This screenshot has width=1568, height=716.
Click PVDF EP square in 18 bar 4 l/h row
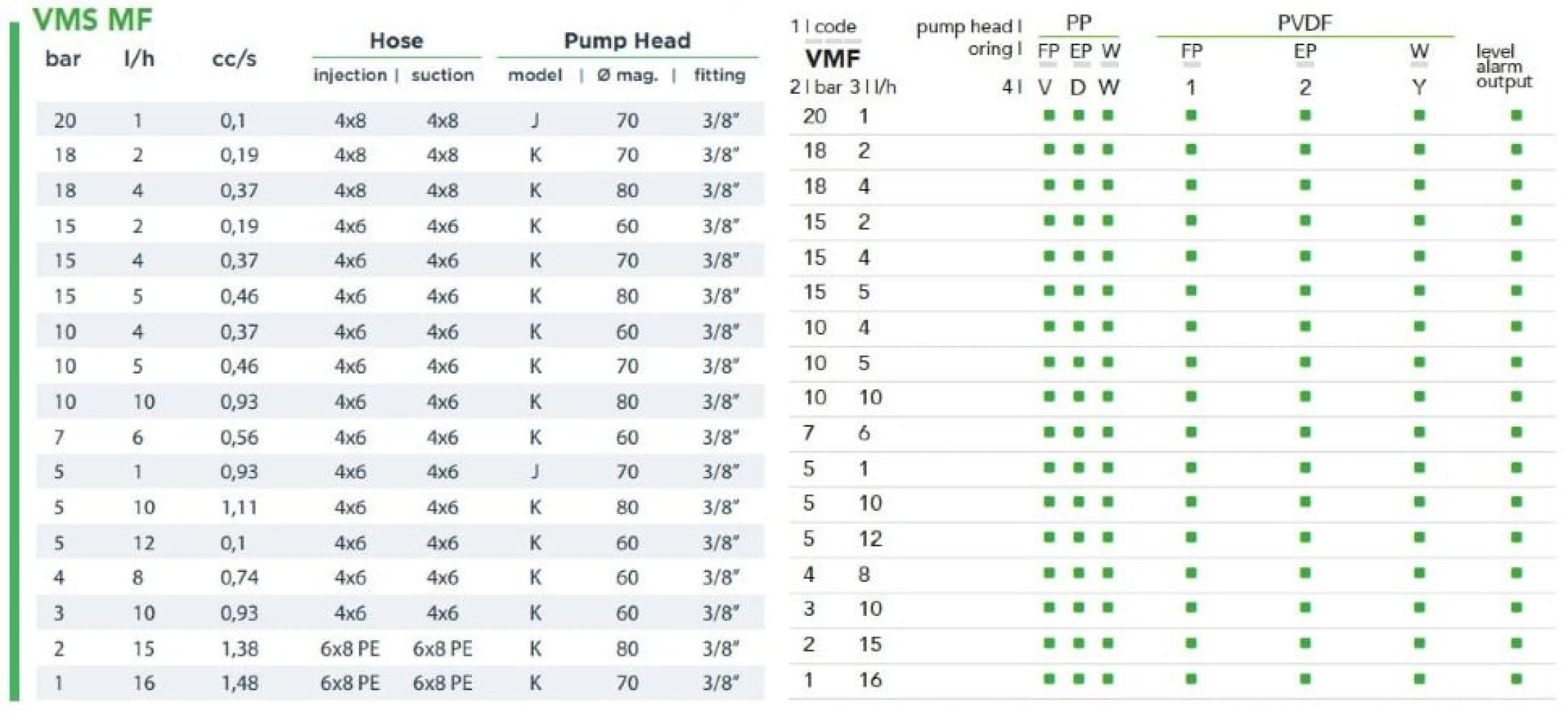pyautogui.click(x=1304, y=185)
